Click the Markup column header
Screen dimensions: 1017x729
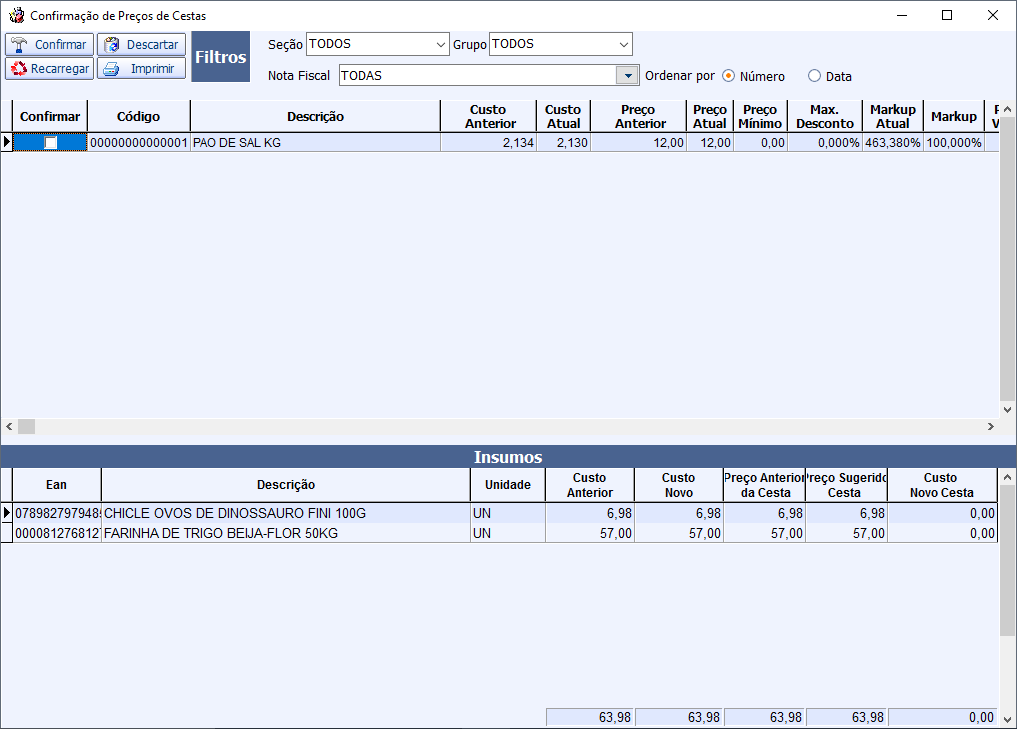tap(953, 117)
